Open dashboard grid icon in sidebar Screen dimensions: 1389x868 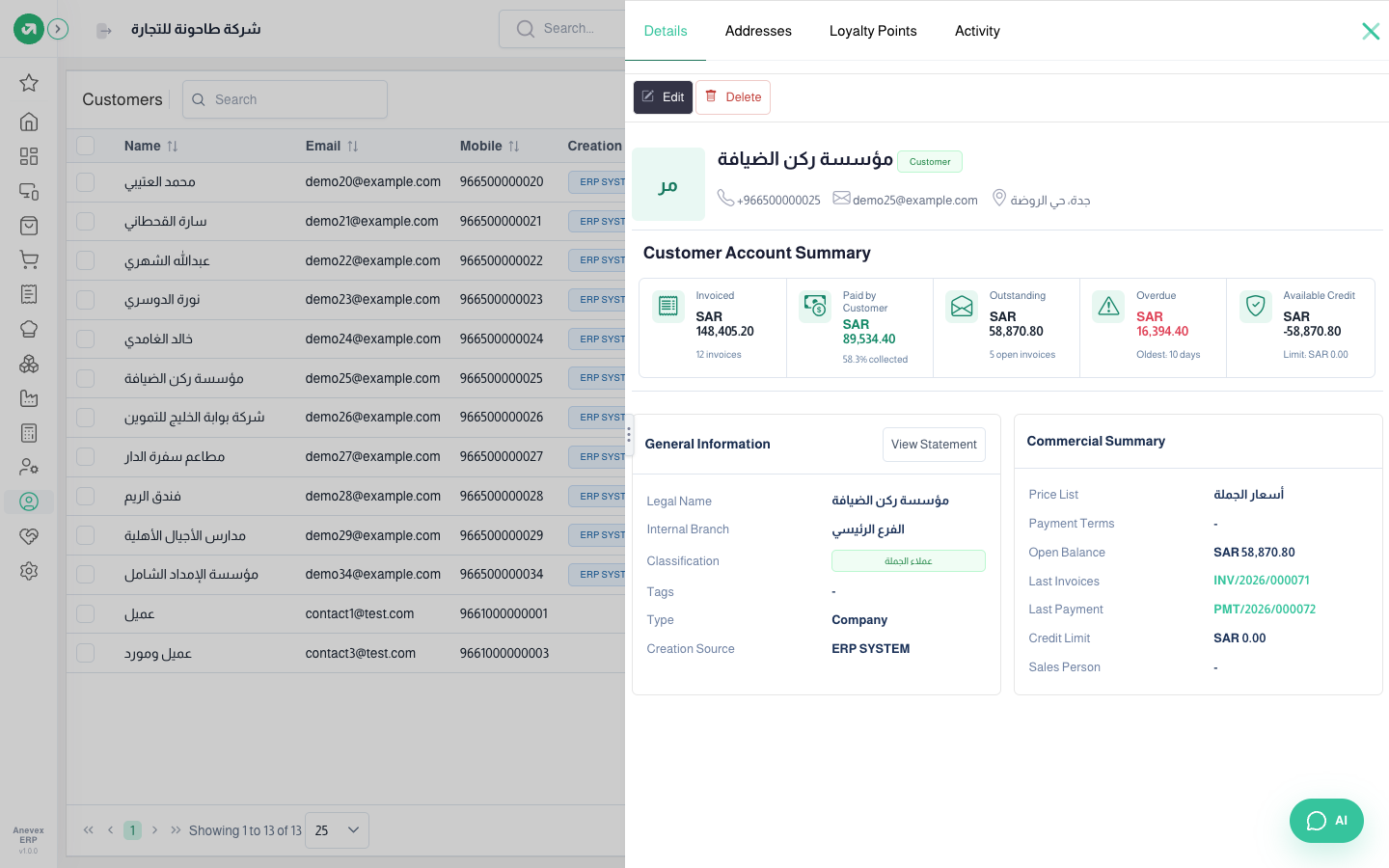point(29,156)
